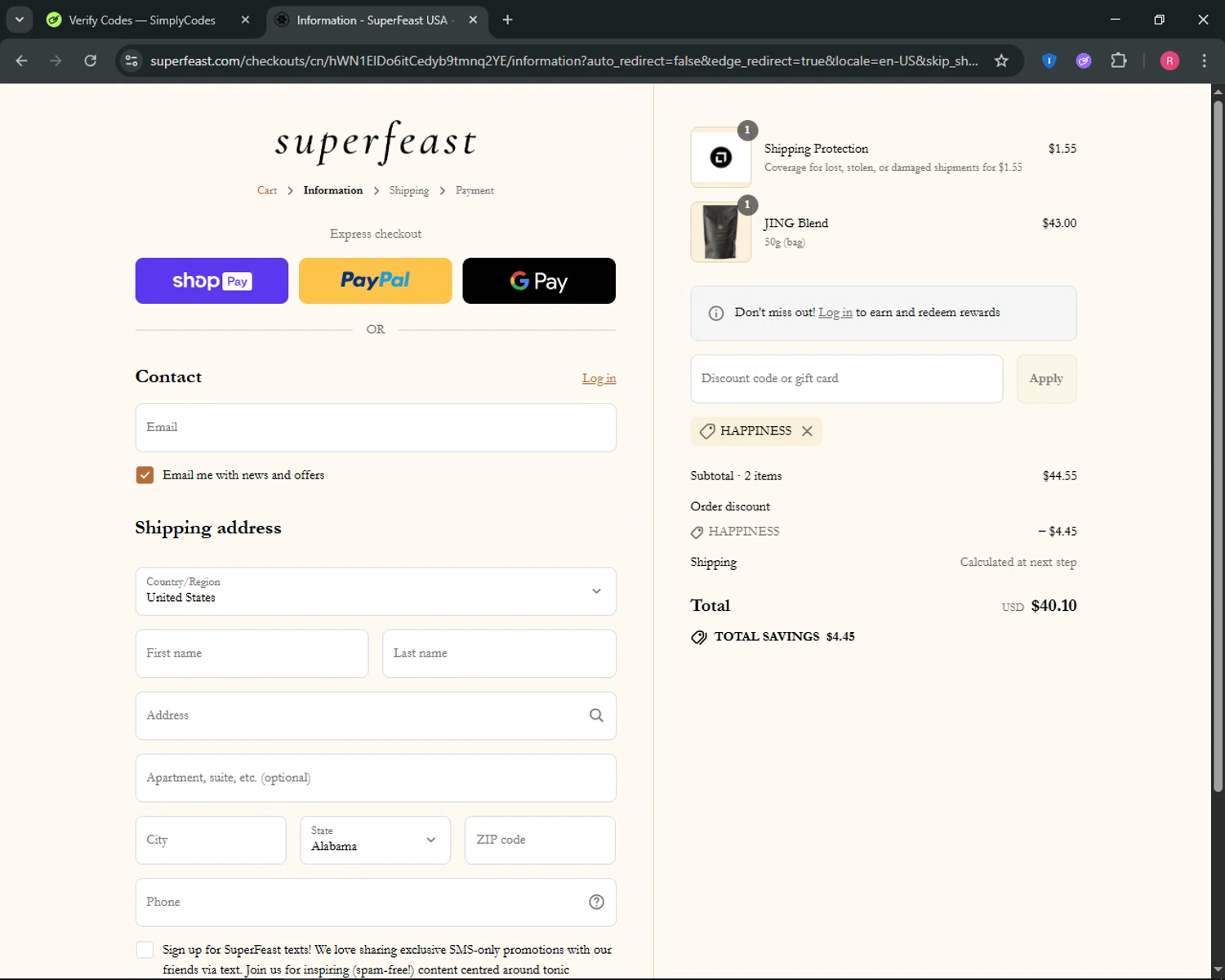The height and width of the screenshot is (980, 1225).
Task: Switch to Verify Codes — SimplyCodes tab
Action: pos(141,20)
